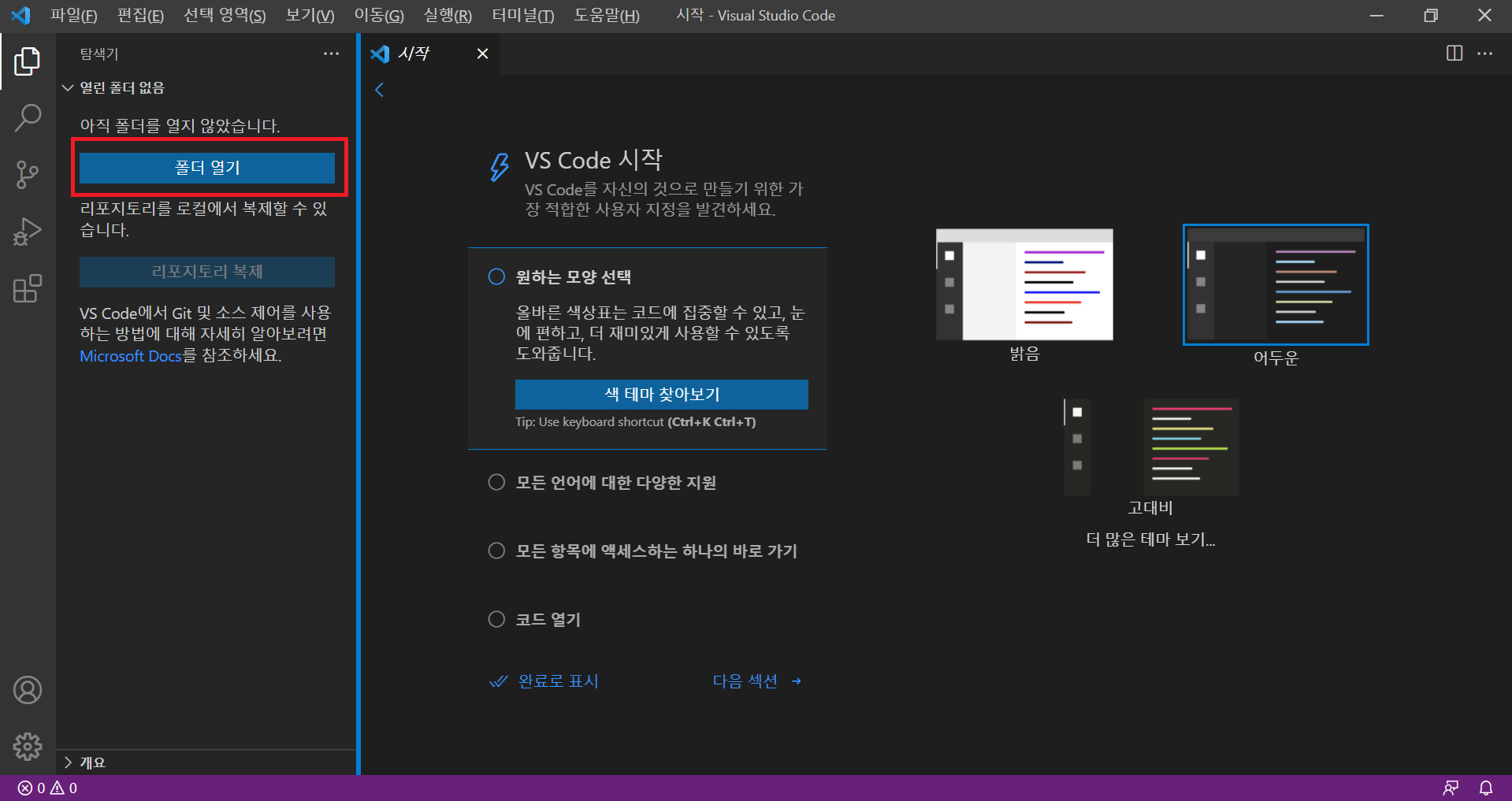This screenshot has height=801, width=1512.
Task: Open the 편집(E) menu
Action: tap(140, 16)
